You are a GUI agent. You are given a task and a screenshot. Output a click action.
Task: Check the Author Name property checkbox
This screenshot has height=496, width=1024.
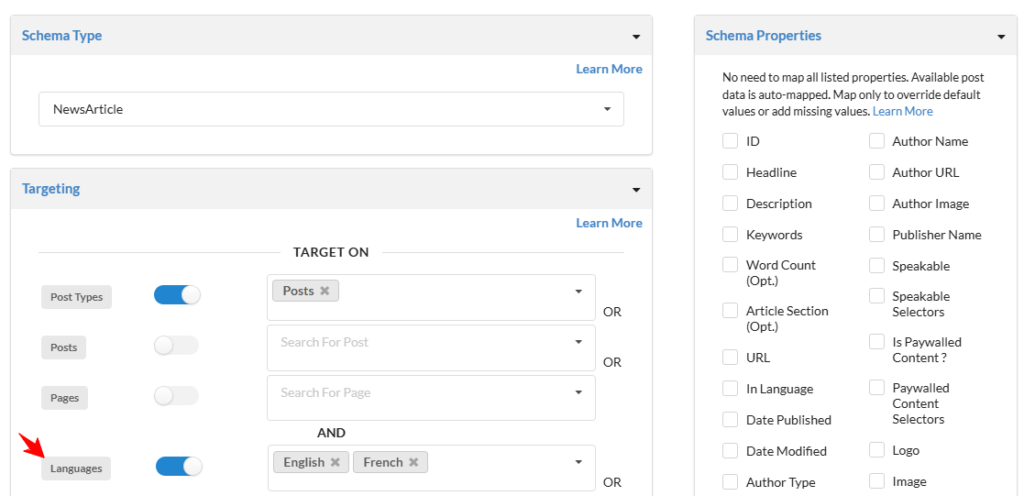tap(877, 142)
